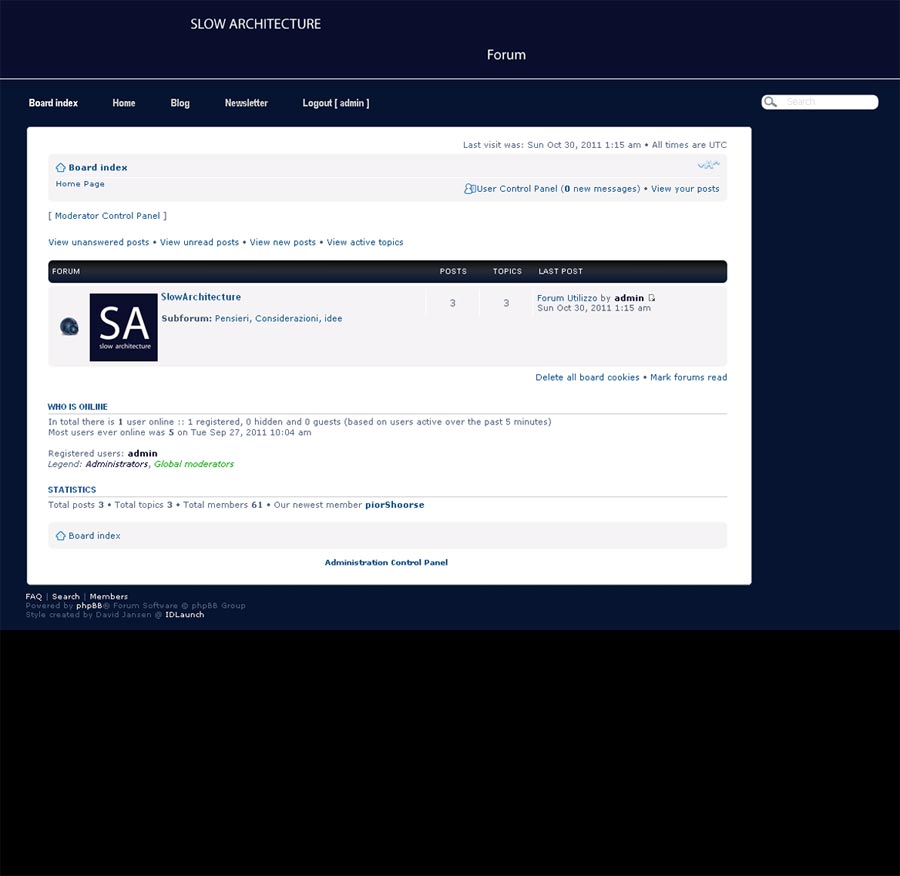Open admin profile in last post
This screenshot has height=876, width=900.
pyautogui.click(x=629, y=298)
